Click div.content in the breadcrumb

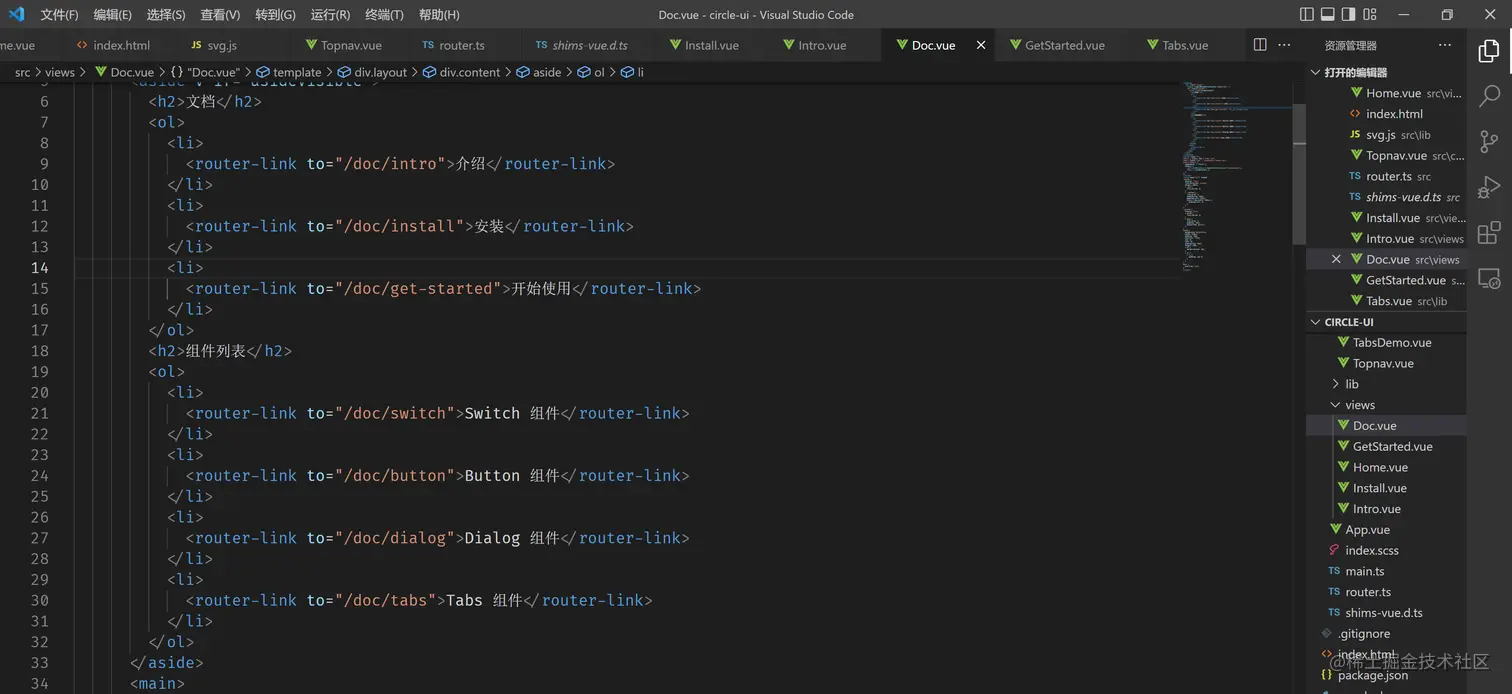[469, 72]
